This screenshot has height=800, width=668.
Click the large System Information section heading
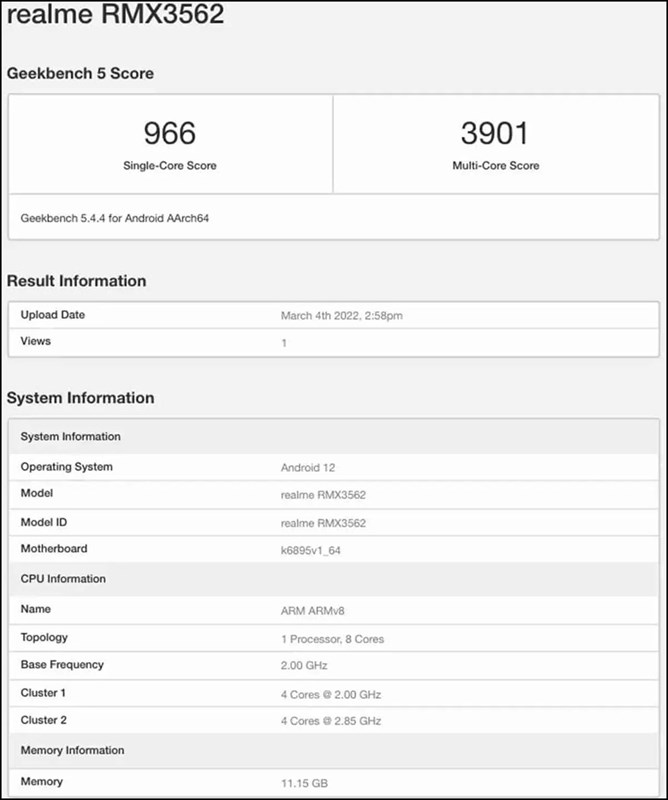[81, 397]
